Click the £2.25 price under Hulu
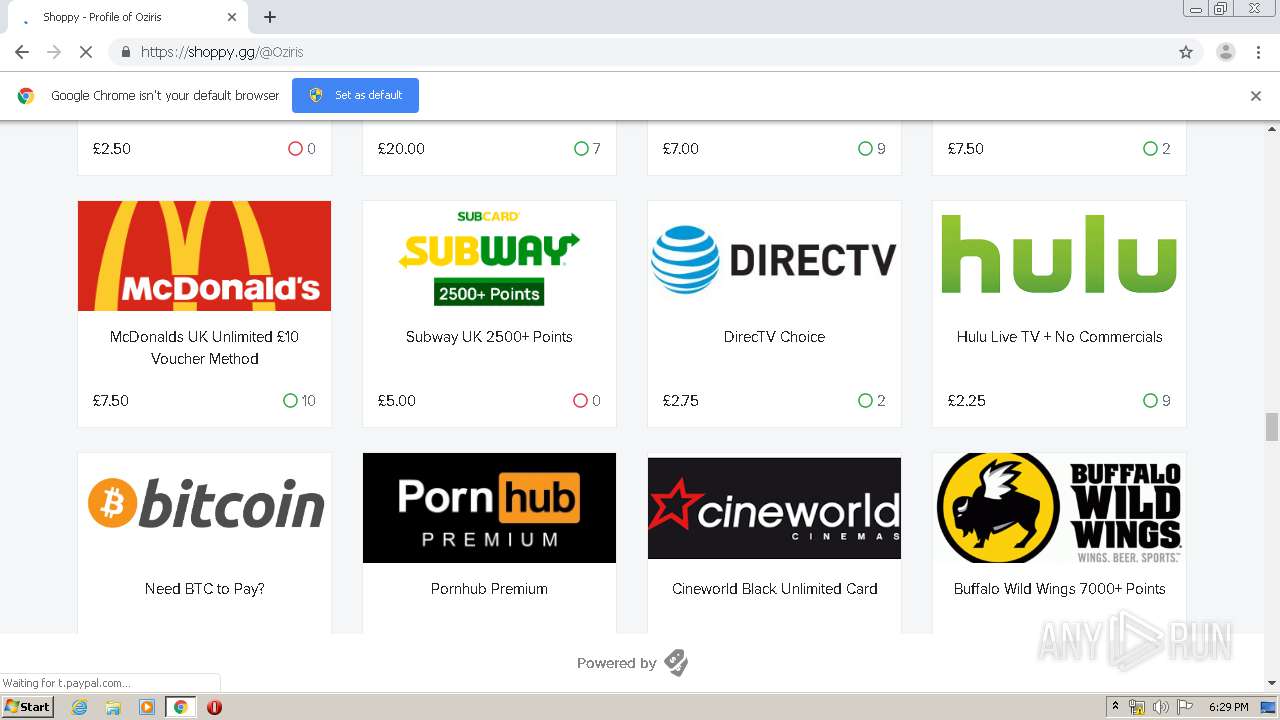Image resolution: width=1280 pixels, height=720 pixels. tap(966, 401)
